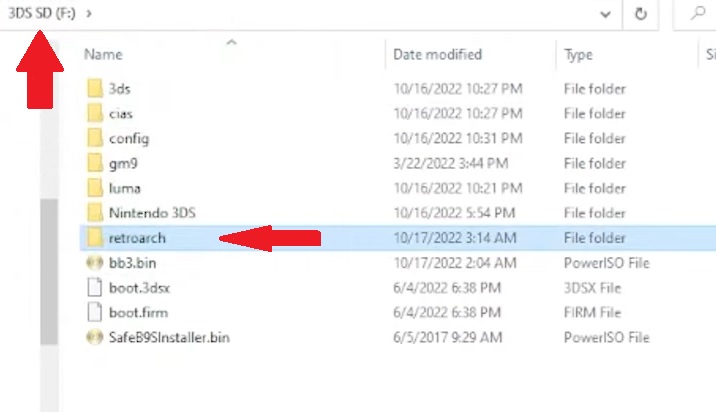Select the bb3.bin PowerISO file icon
Viewport: 716px width, 412px height.
95,262
